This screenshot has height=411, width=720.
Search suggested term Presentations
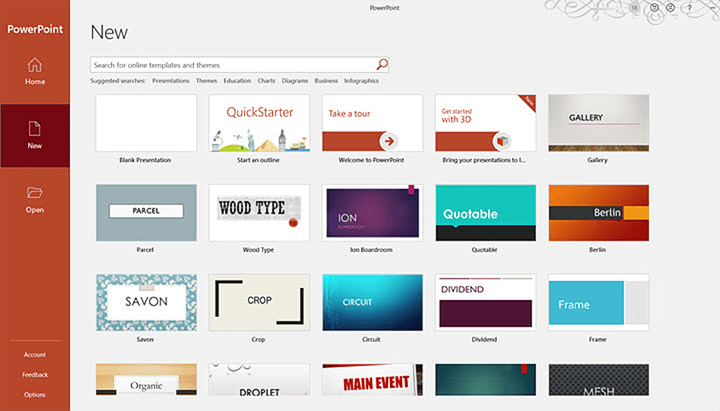171,81
